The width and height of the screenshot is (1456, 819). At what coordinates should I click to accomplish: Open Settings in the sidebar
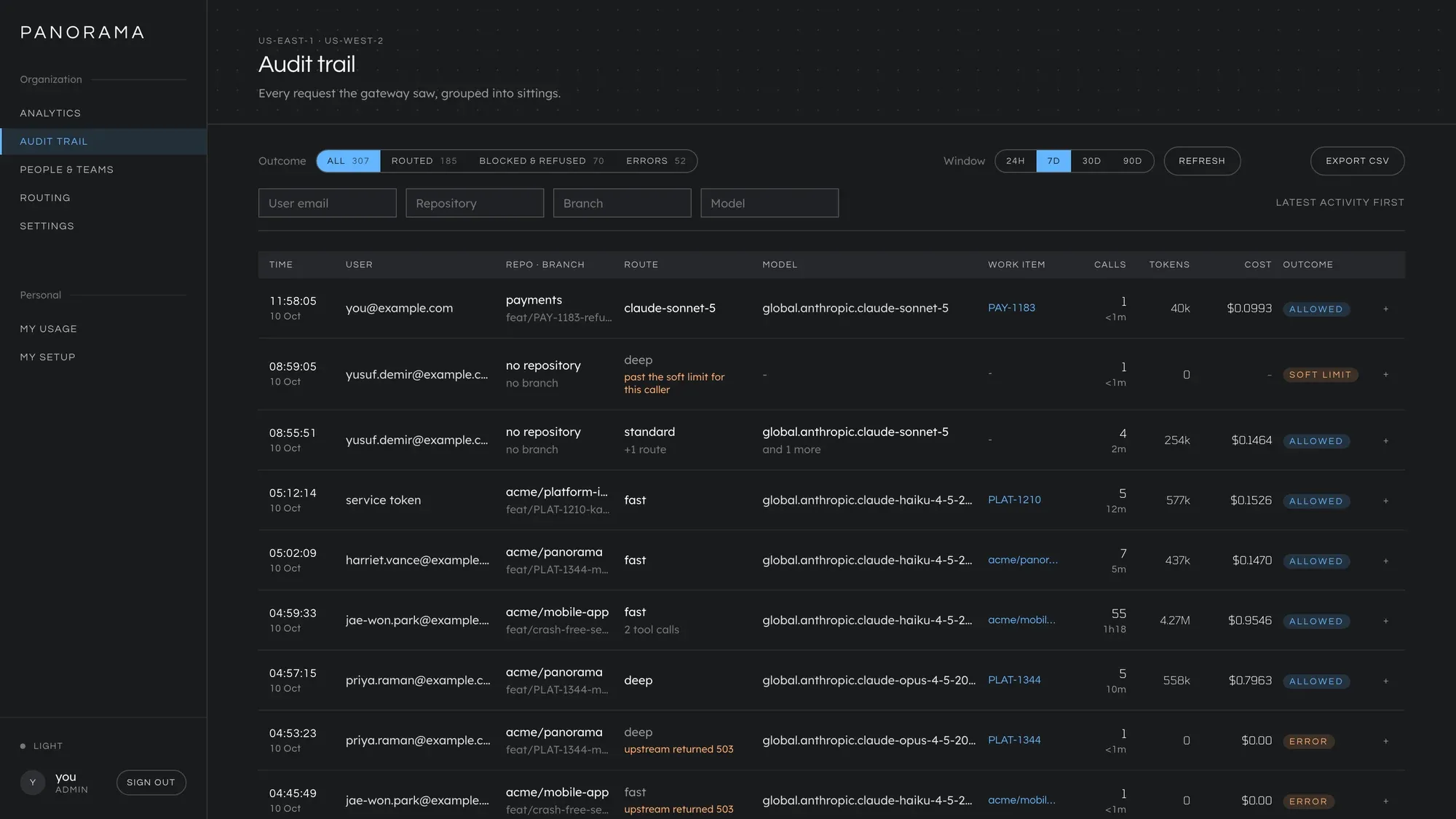pos(103,226)
